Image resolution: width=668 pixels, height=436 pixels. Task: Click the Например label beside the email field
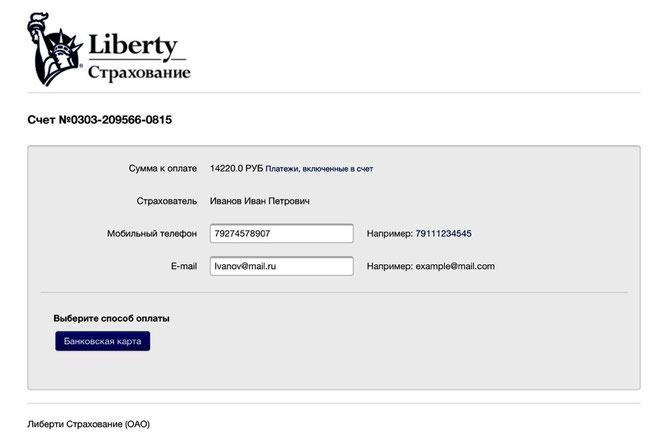390,266
